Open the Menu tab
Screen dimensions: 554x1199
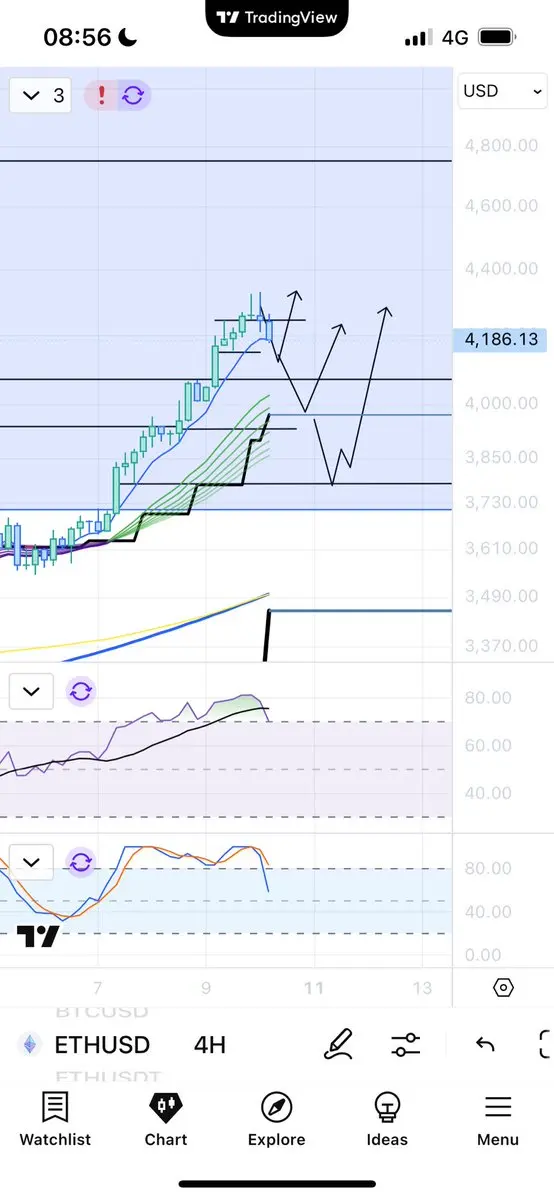click(497, 1119)
